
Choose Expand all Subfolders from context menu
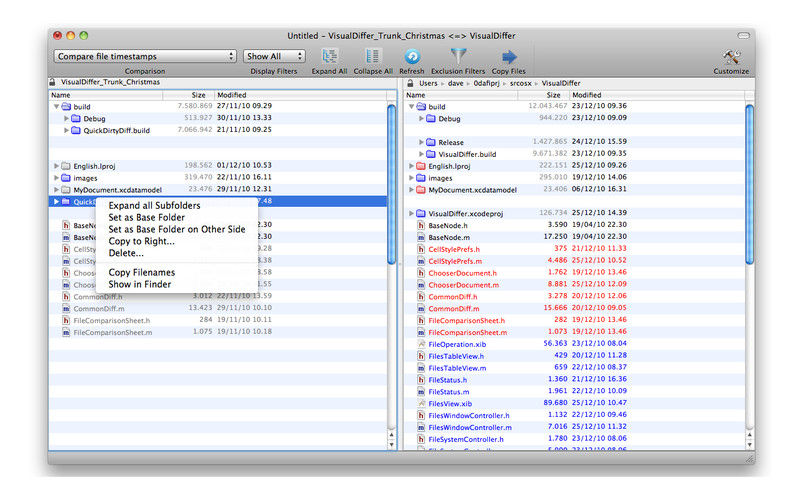pyautogui.click(x=177, y=205)
